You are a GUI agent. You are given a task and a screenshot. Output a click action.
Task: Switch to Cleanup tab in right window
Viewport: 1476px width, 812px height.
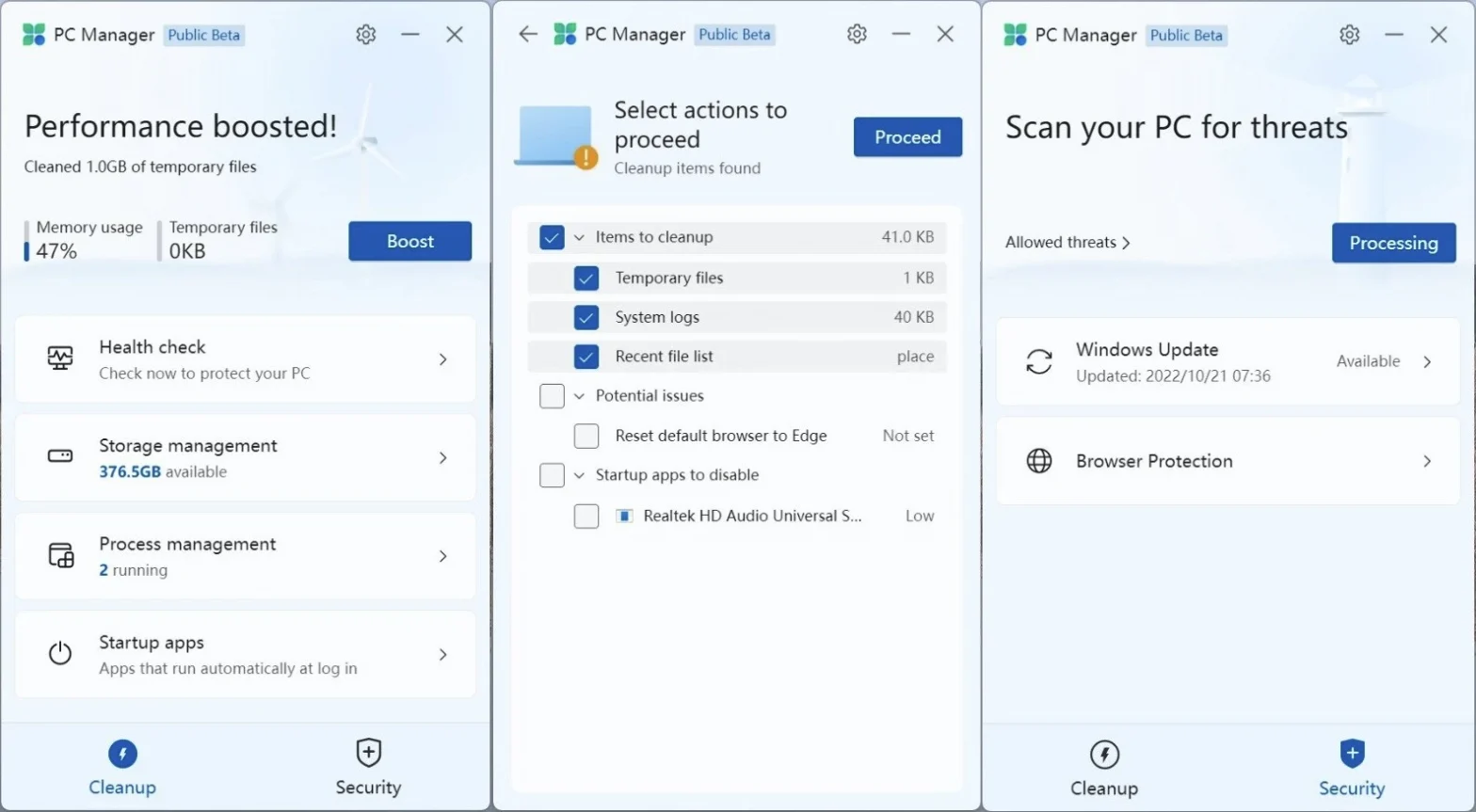[1103, 768]
